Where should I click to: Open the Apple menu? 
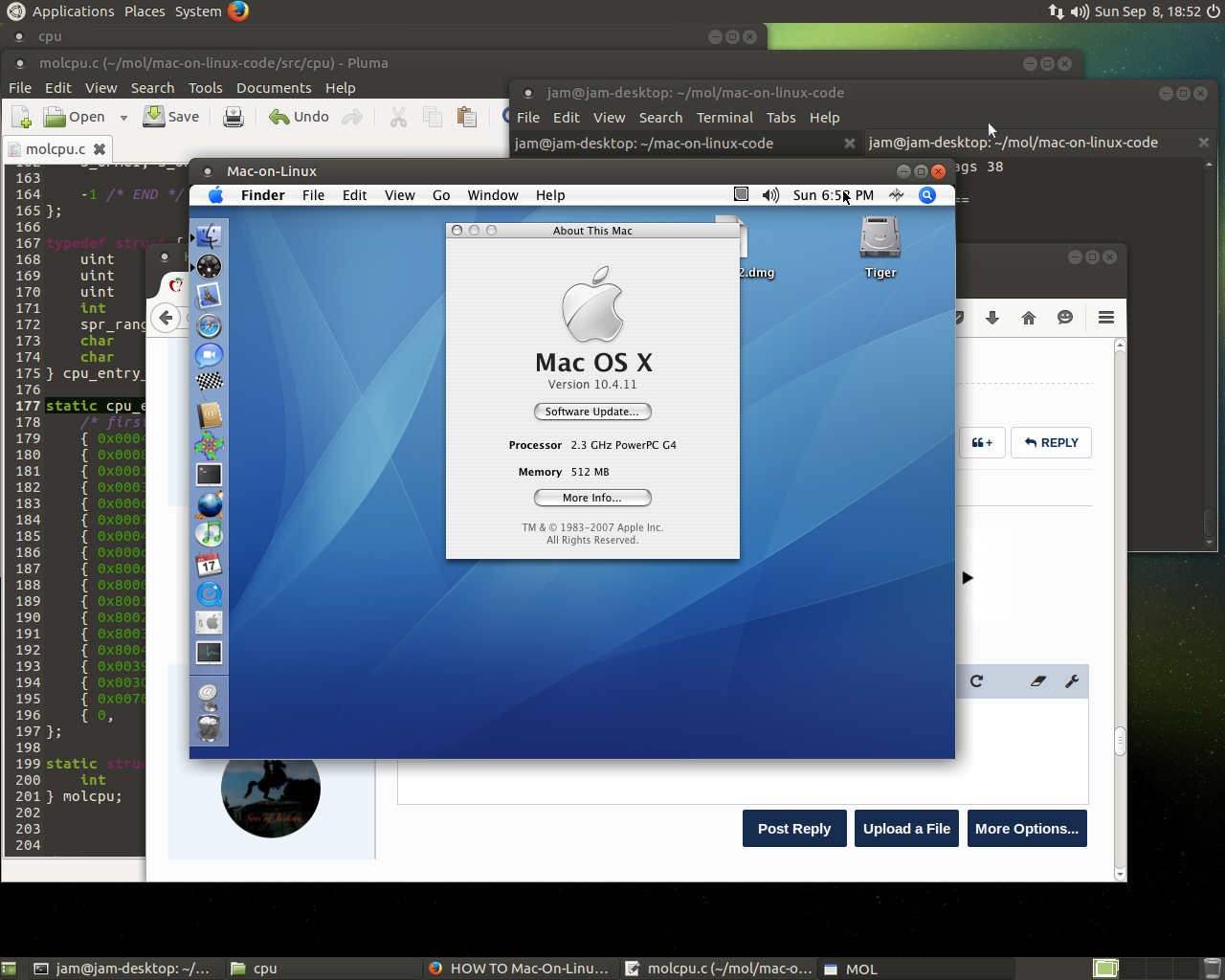pyautogui.click(x=215, y=195)
